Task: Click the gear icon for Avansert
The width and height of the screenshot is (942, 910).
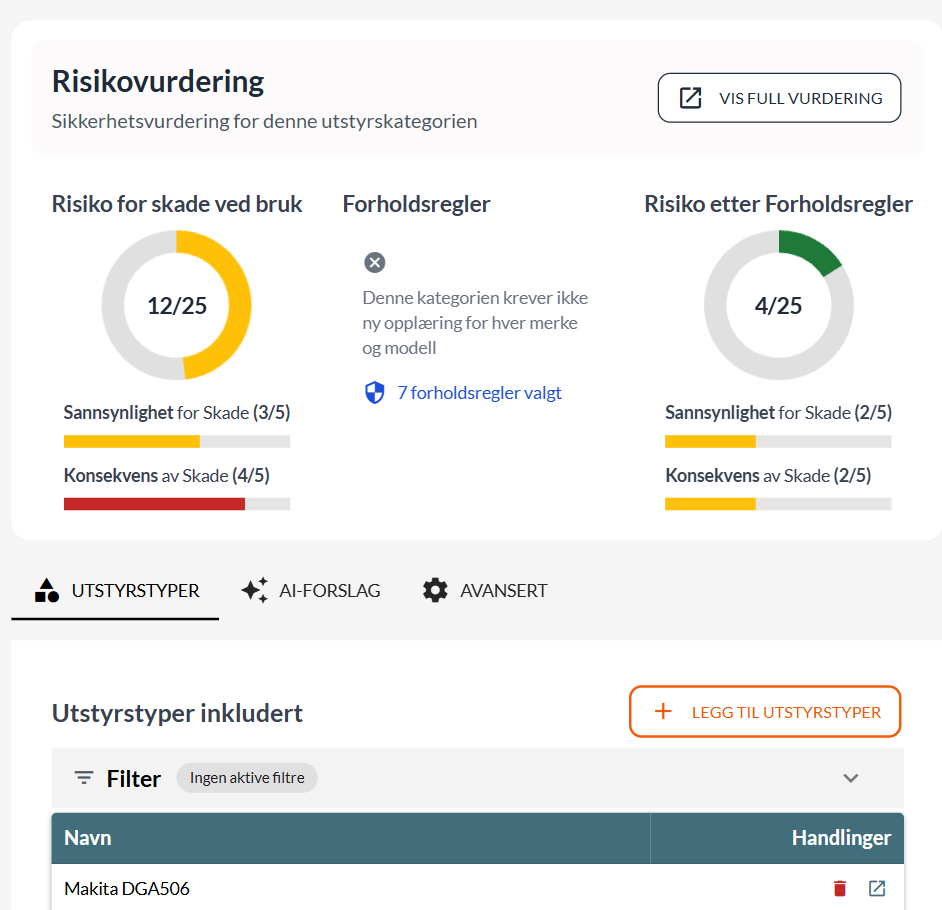Action: pos(435,590)
